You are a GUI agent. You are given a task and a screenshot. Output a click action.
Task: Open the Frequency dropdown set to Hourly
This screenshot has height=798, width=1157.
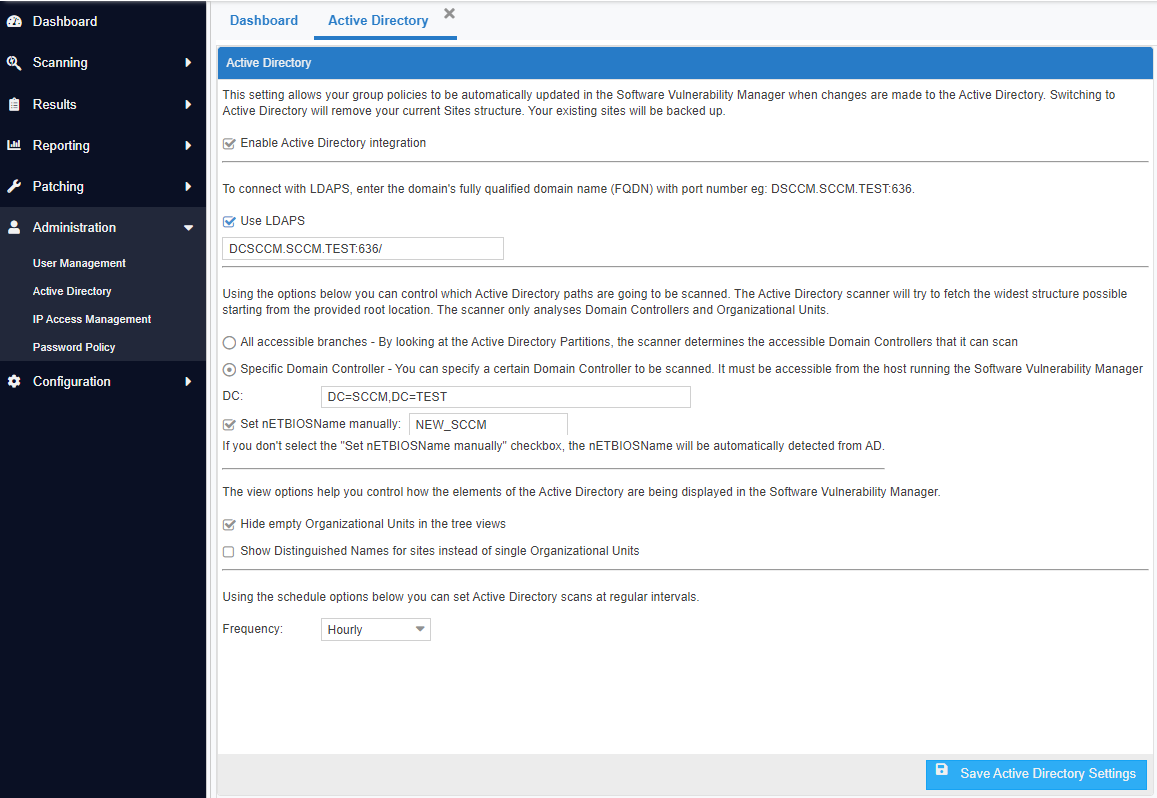pyautogui.click(x=375, y=630)
